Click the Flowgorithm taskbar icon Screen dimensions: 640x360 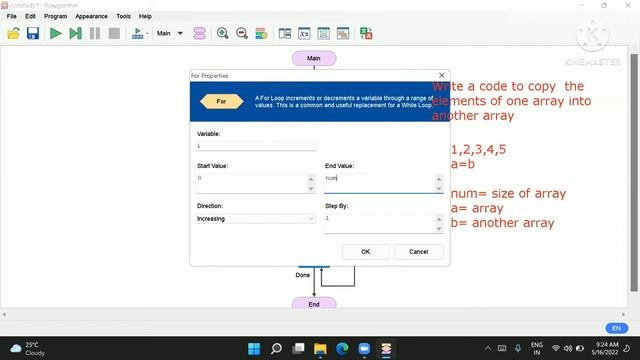click(386, 349)
